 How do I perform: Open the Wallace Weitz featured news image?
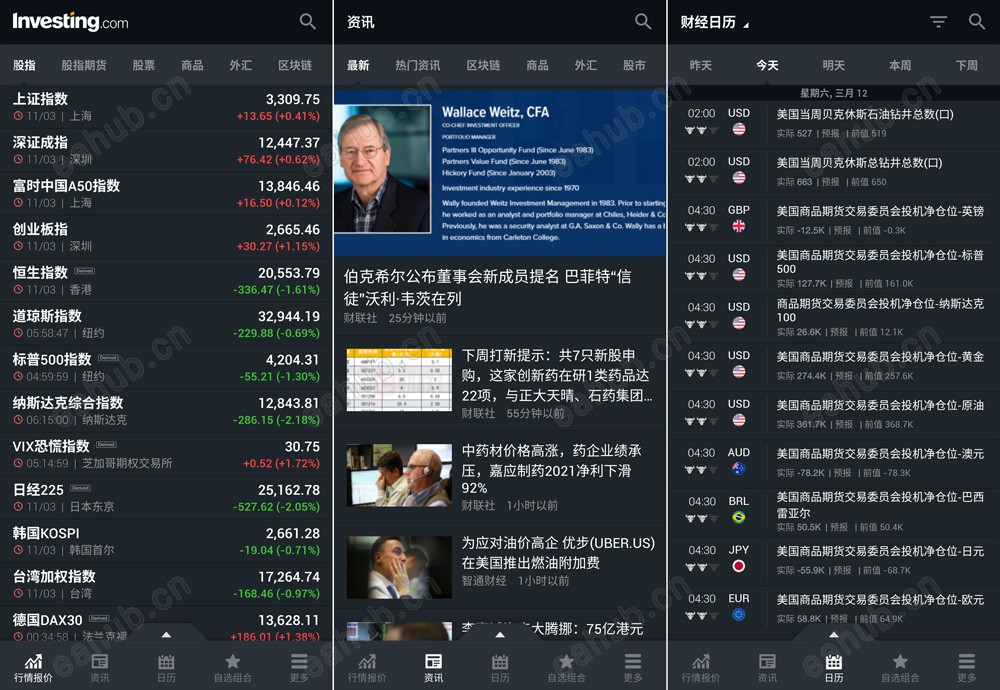(500, 172)
